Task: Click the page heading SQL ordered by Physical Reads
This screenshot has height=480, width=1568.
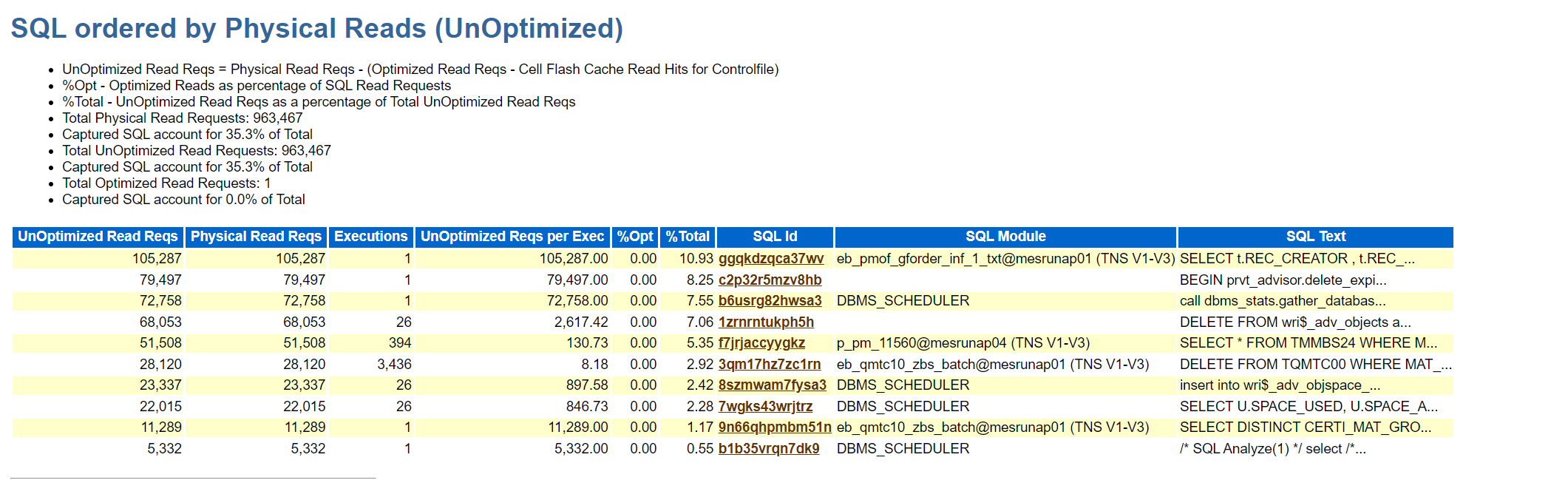Action: (316, 29)
